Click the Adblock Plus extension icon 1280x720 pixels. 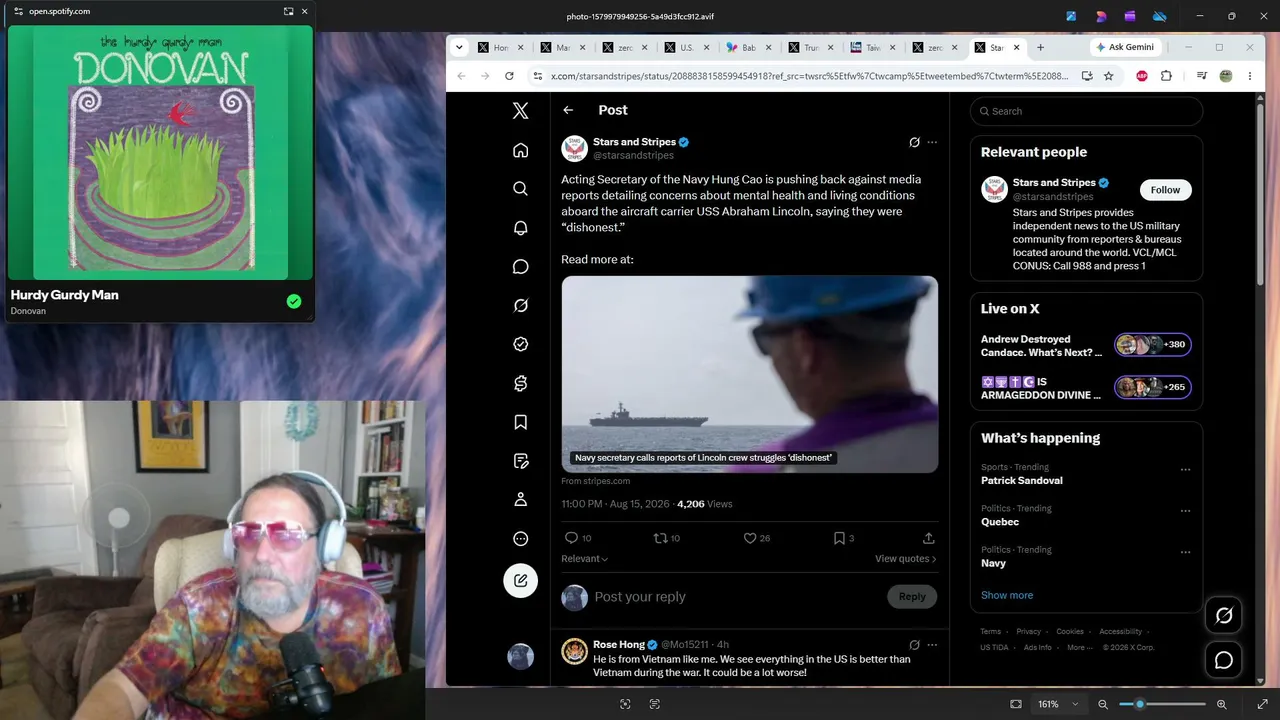[1142, 76]
